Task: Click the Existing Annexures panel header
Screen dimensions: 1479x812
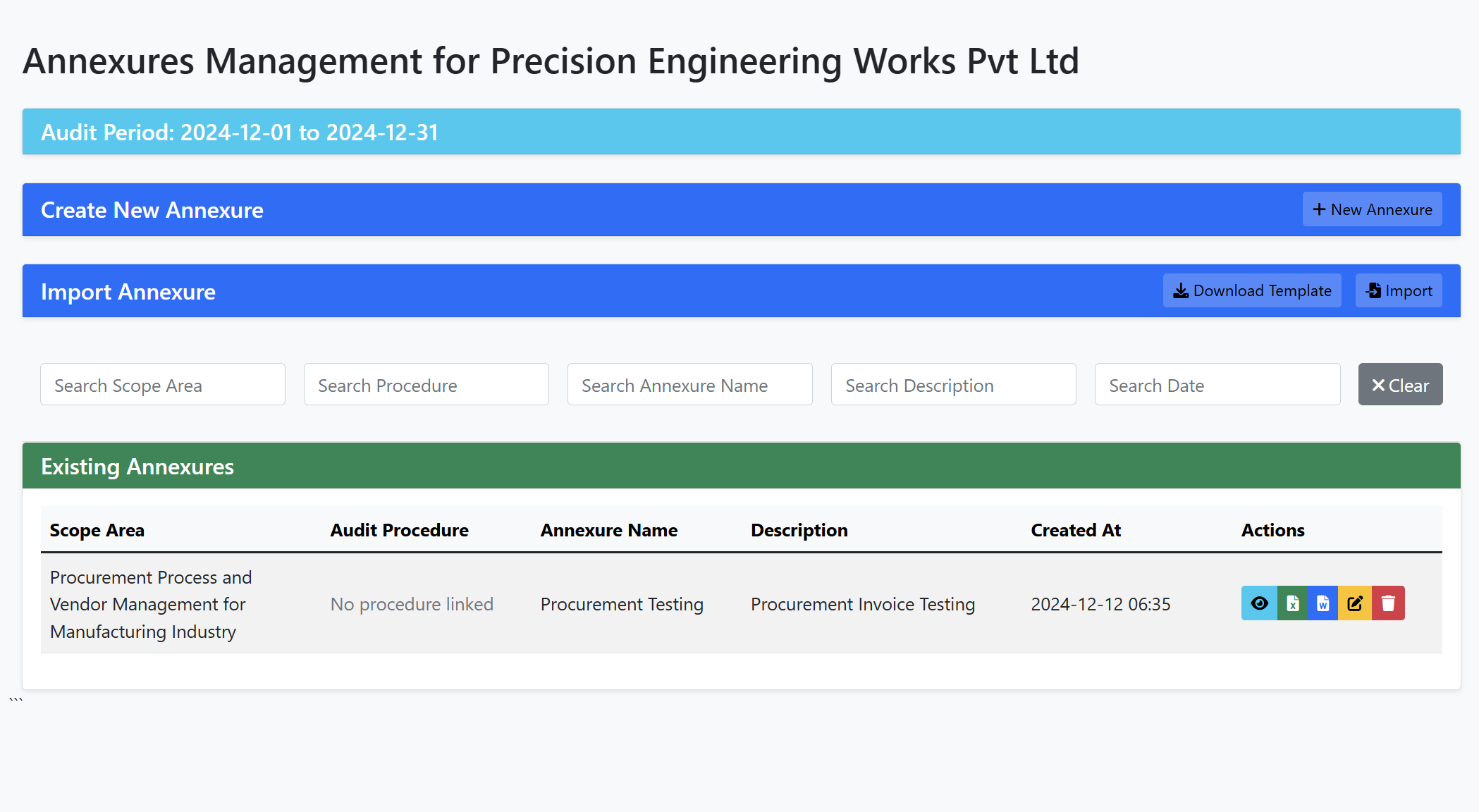Action: 742,466
